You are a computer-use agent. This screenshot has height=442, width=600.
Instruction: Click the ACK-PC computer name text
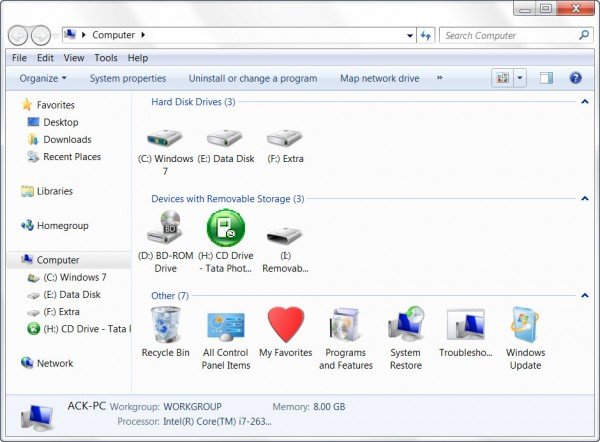tap(86, 406)
